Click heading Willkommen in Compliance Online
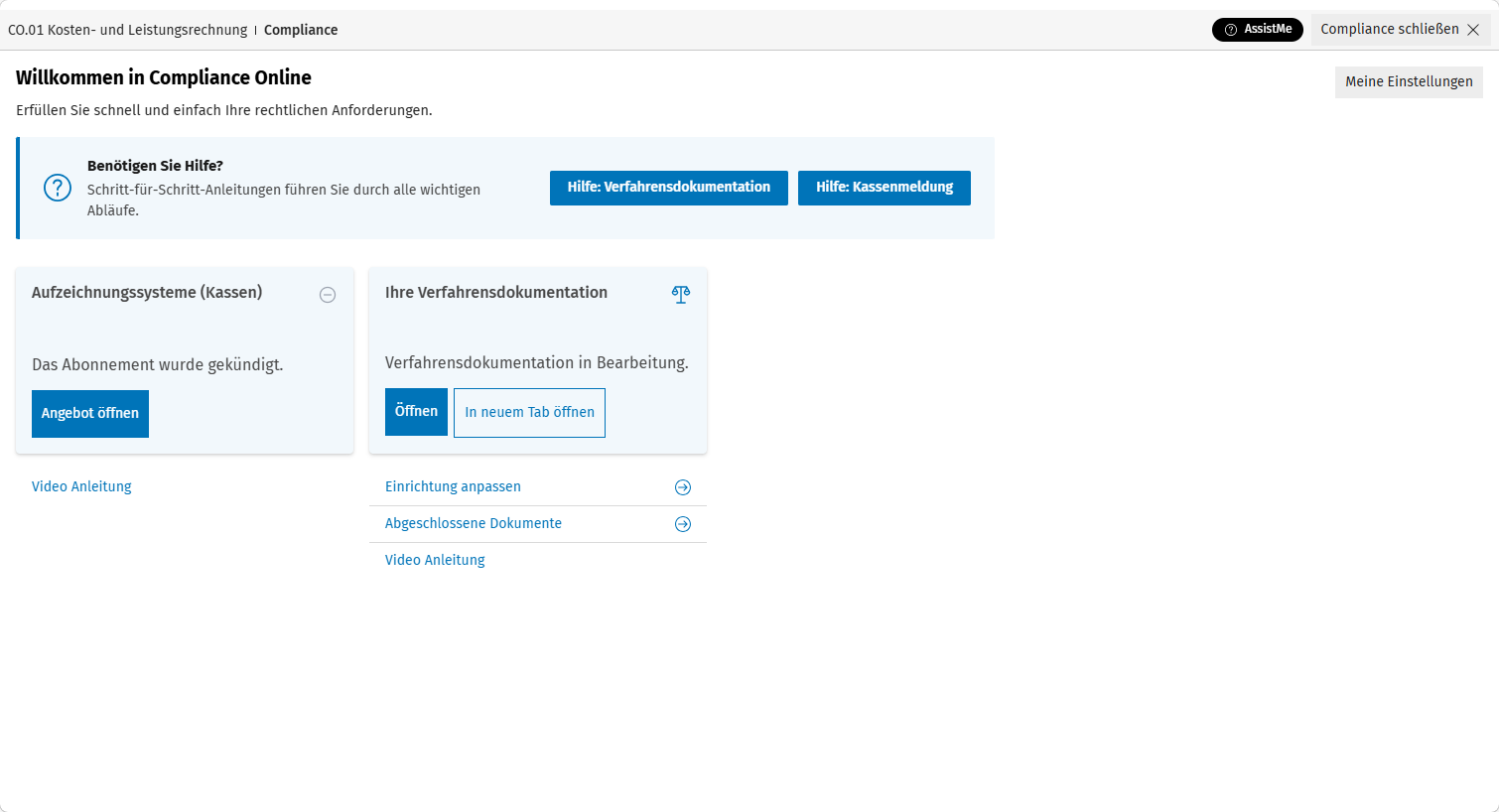The image size is (1499, 812). [x=164, y=77]
